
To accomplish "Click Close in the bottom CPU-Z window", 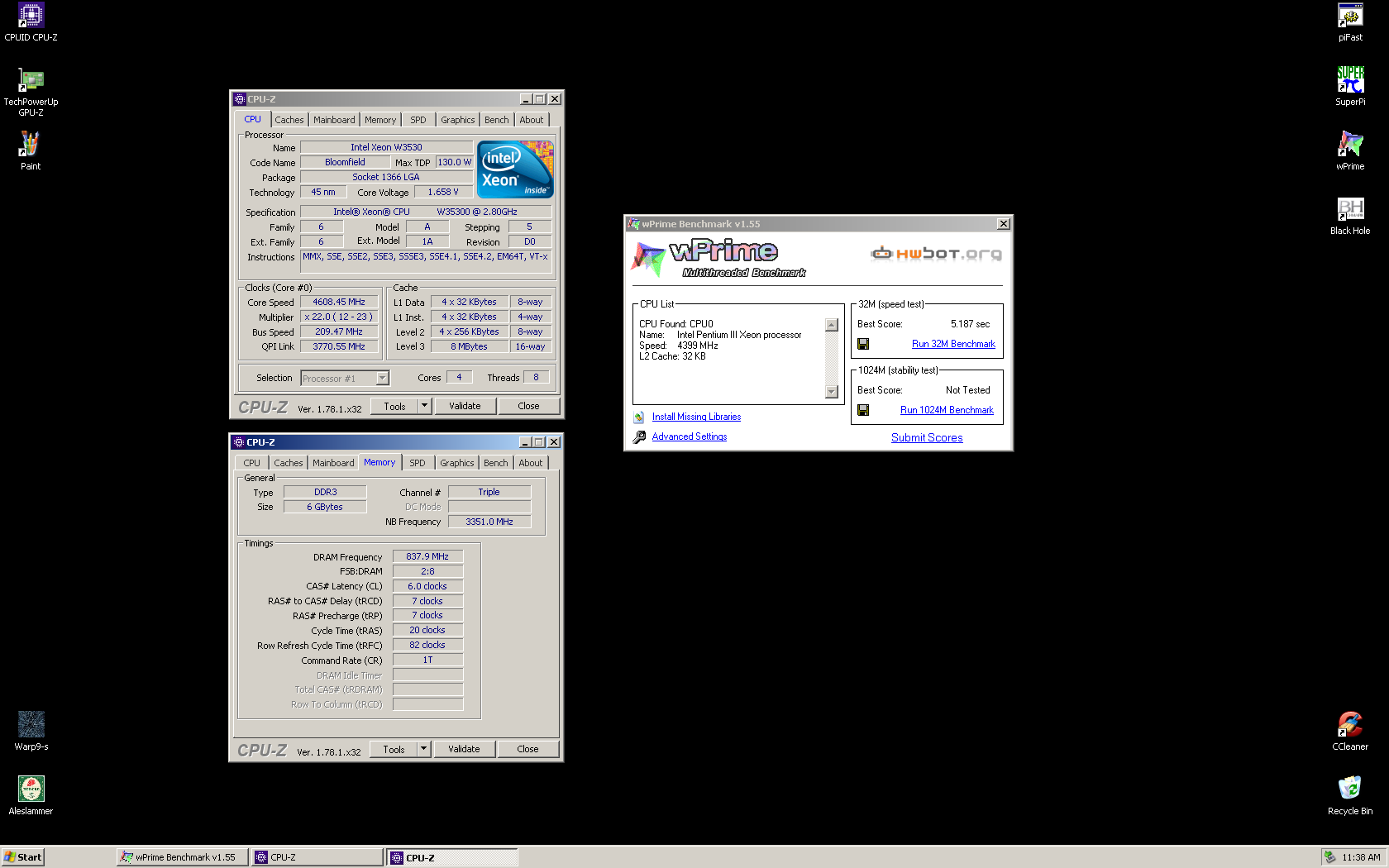I will 527,749.
